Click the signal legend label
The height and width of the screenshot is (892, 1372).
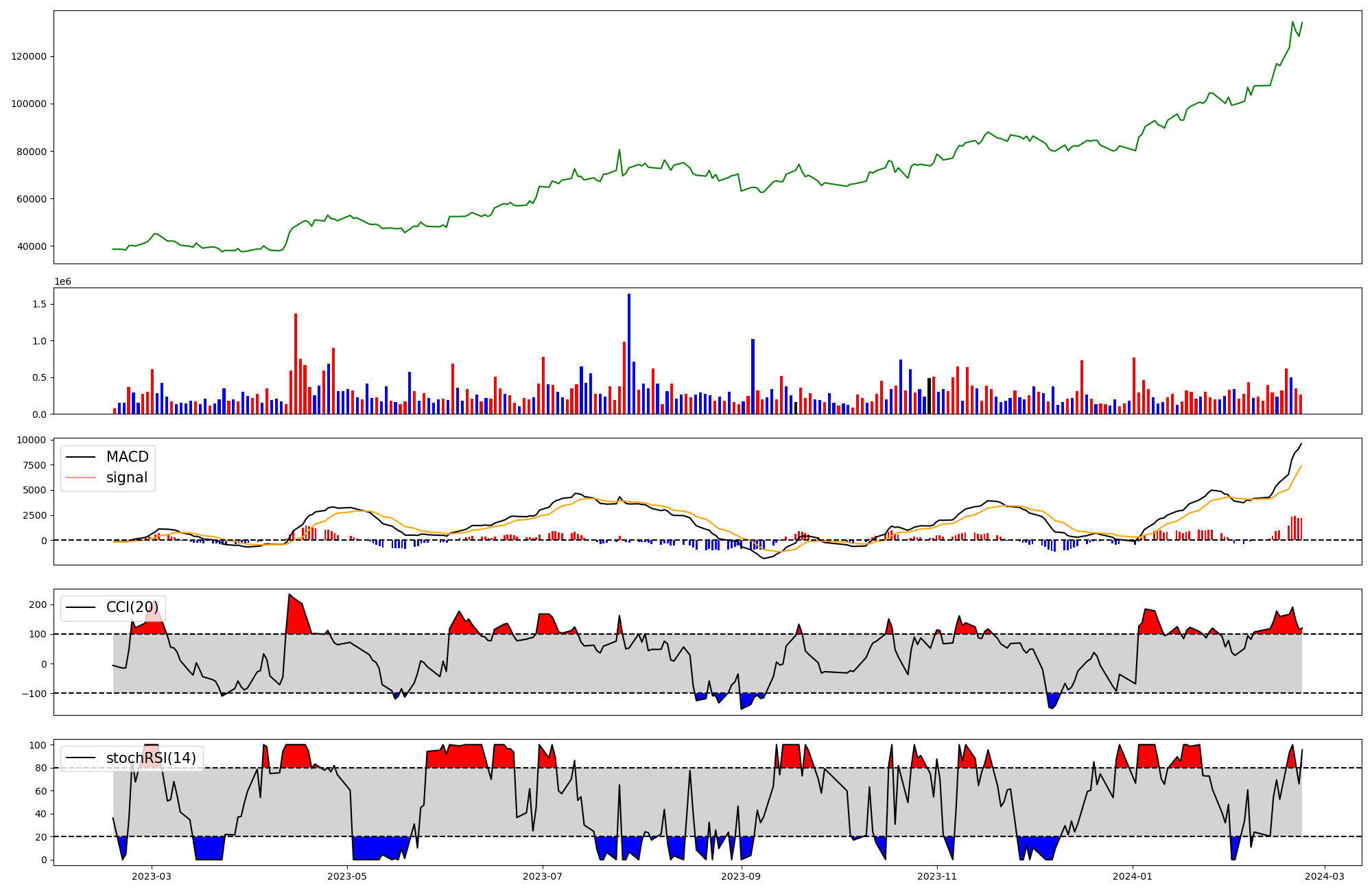(x=127, y=478)
